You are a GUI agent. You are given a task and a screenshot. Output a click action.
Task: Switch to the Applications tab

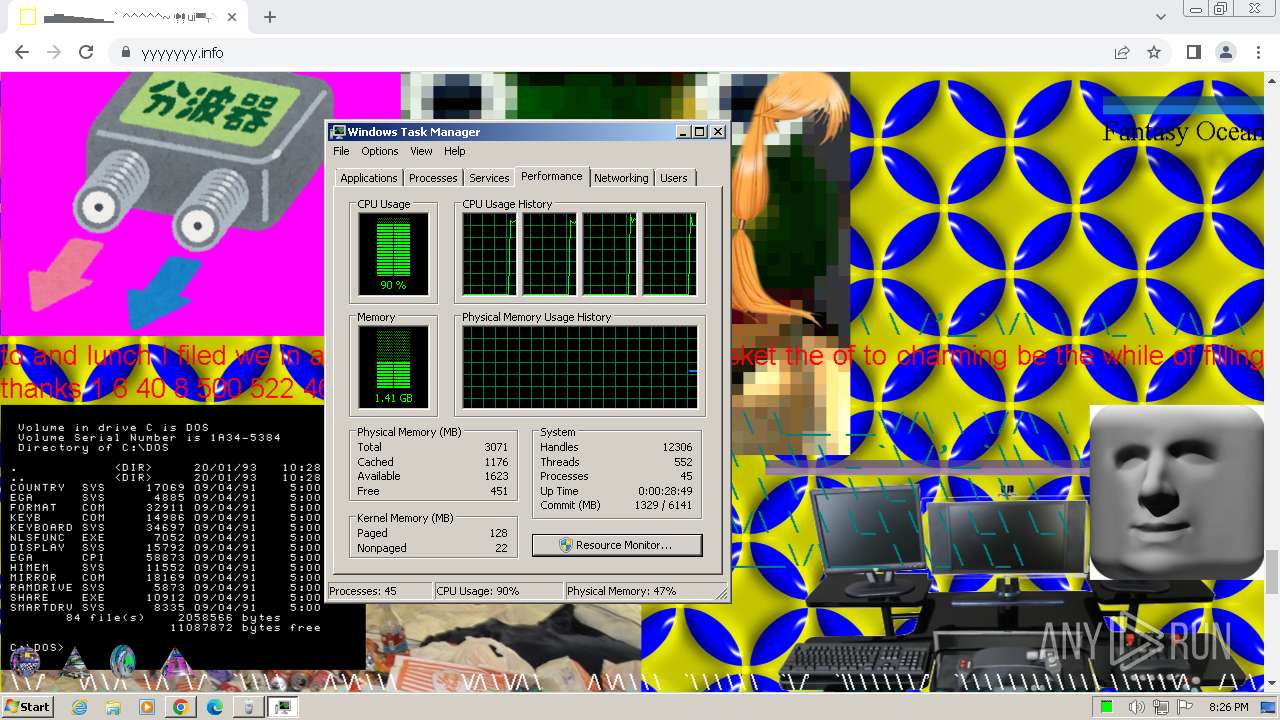click(368, 178)
